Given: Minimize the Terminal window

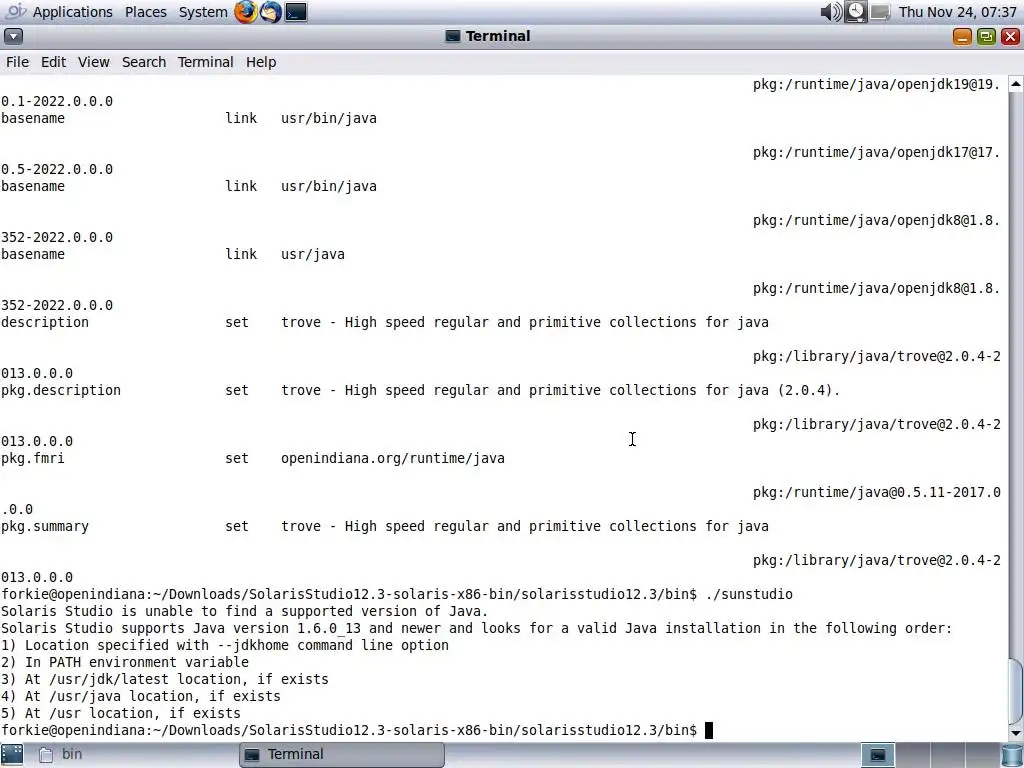Looking at the screenshot, I should (962, 37).
